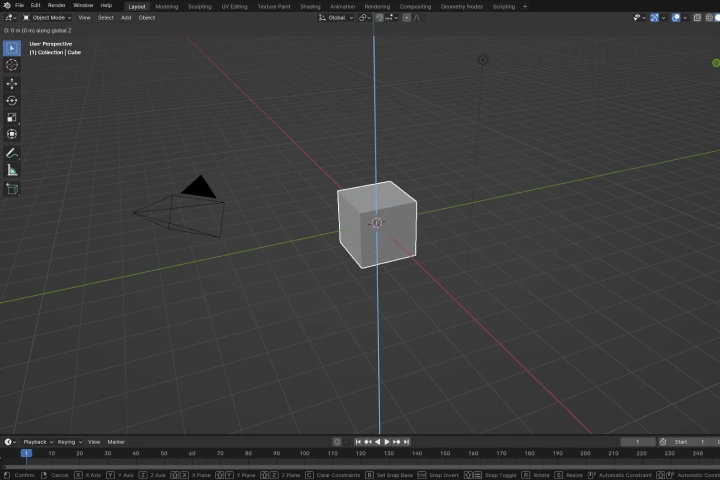Open the Help menu
This screenshot has width=720, height=480.
(106, 6)
